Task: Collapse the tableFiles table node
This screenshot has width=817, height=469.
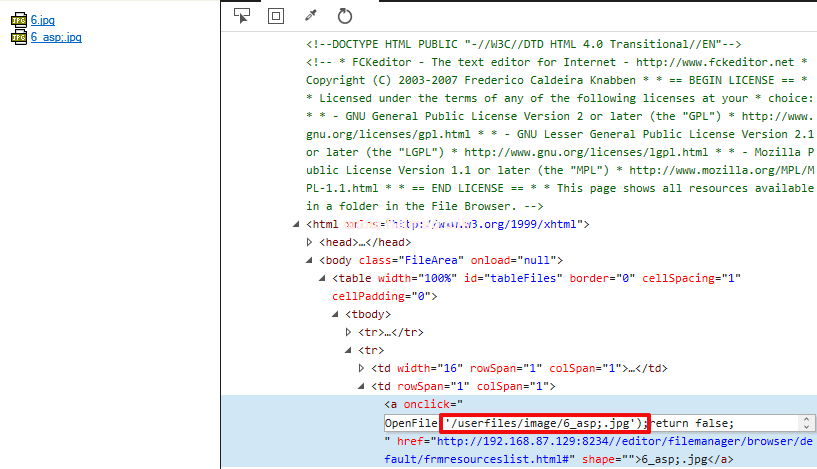Action: (x=323, y=278)
